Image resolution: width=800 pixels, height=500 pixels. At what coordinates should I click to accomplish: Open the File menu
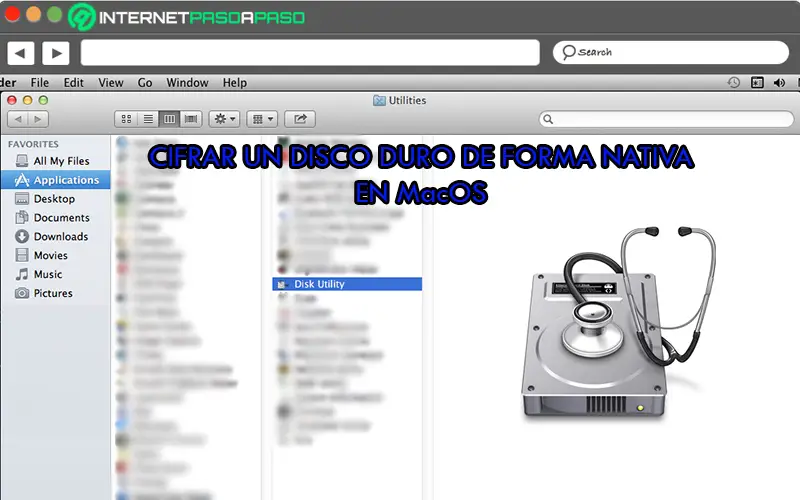point(39,83)
